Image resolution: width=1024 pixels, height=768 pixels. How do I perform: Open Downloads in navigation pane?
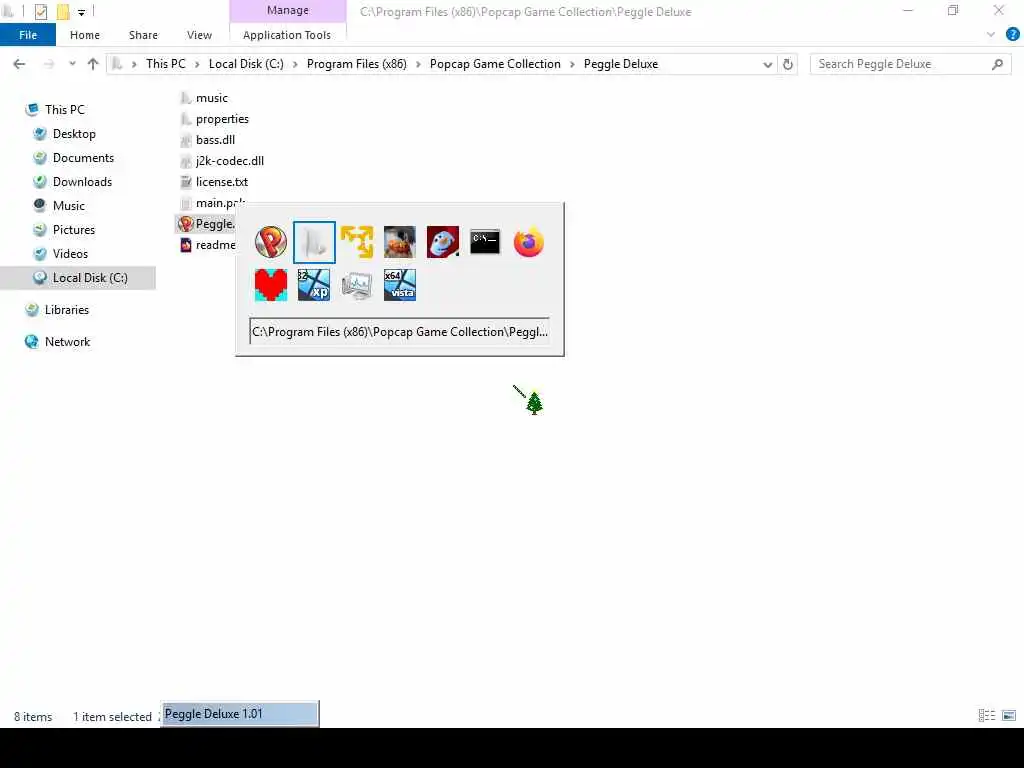click(x=82, y=182)
